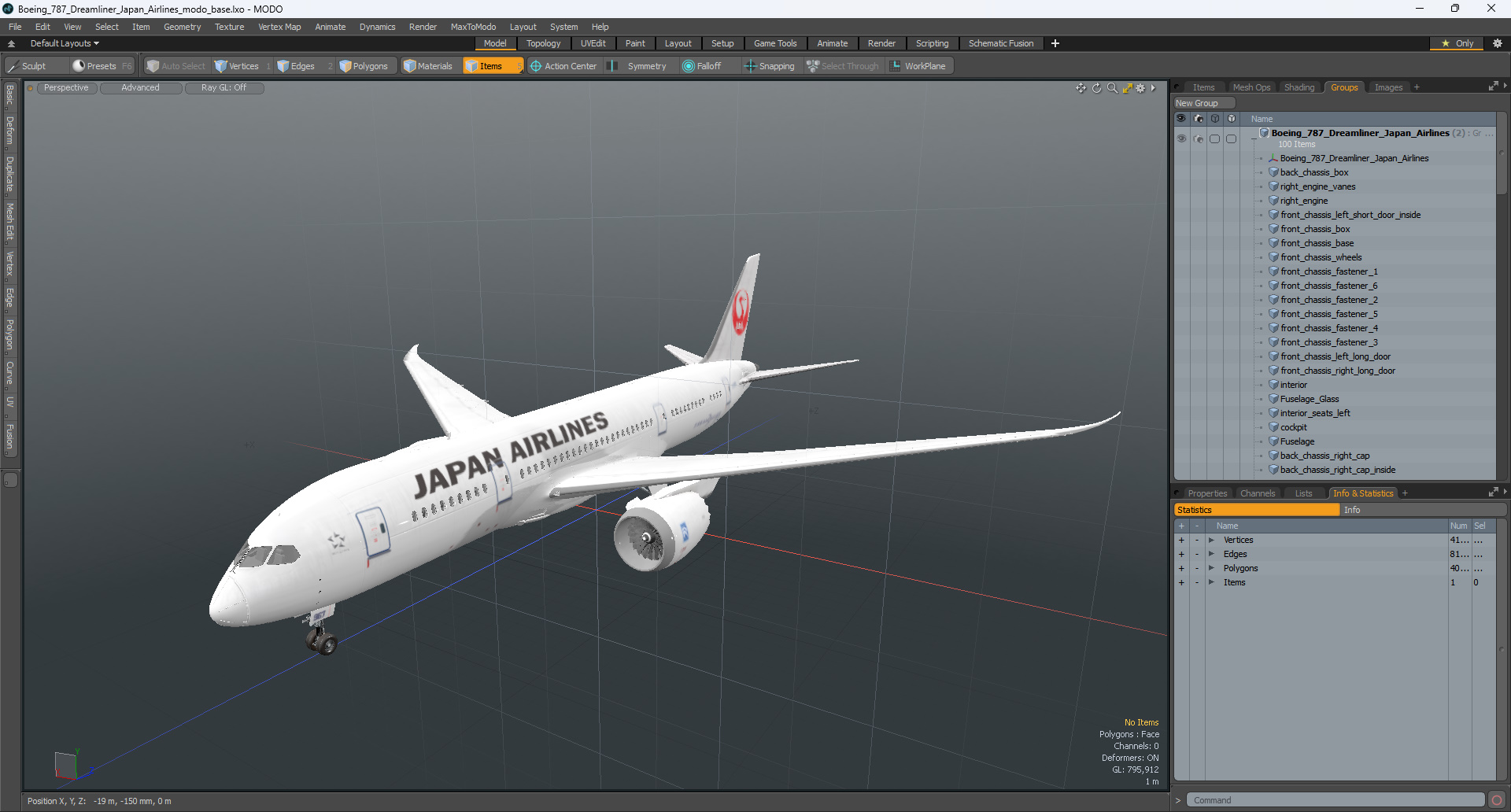The width and height of the screenshot is (1511, 812).
Task: Open the Default Layouts dropdown
Action: (x=64, y=43)
